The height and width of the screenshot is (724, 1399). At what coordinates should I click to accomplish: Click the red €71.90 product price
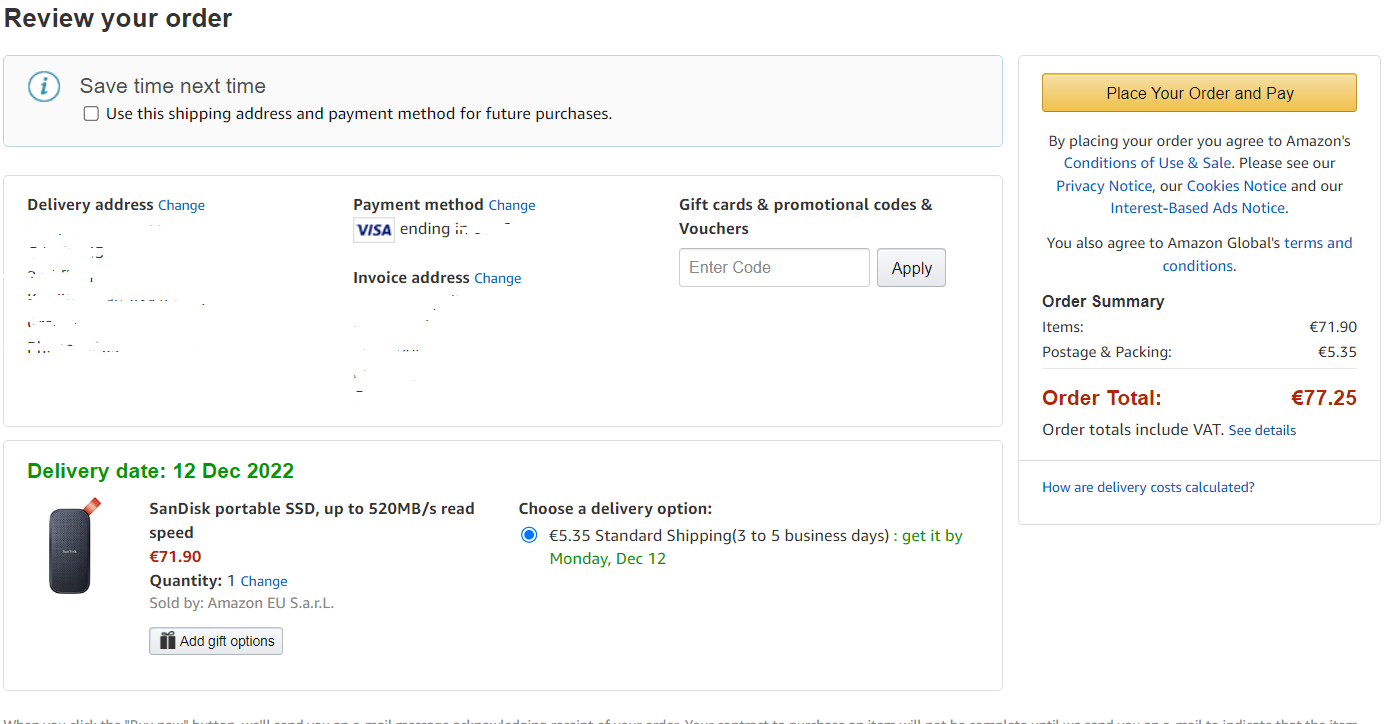pyautogui.click(x=175, y=557)
